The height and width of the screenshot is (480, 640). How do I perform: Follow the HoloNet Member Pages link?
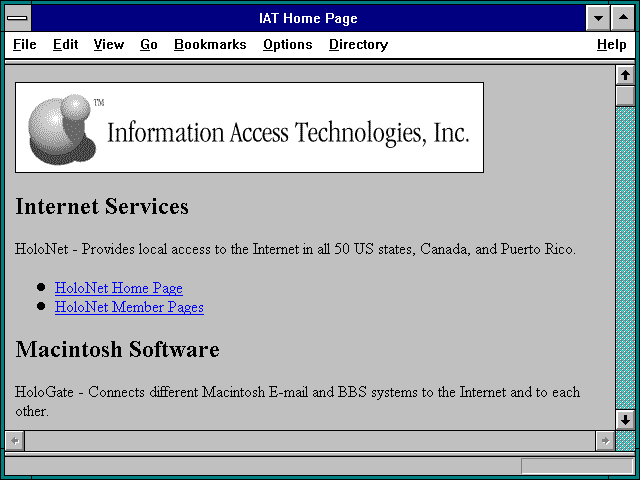point(129,307)
